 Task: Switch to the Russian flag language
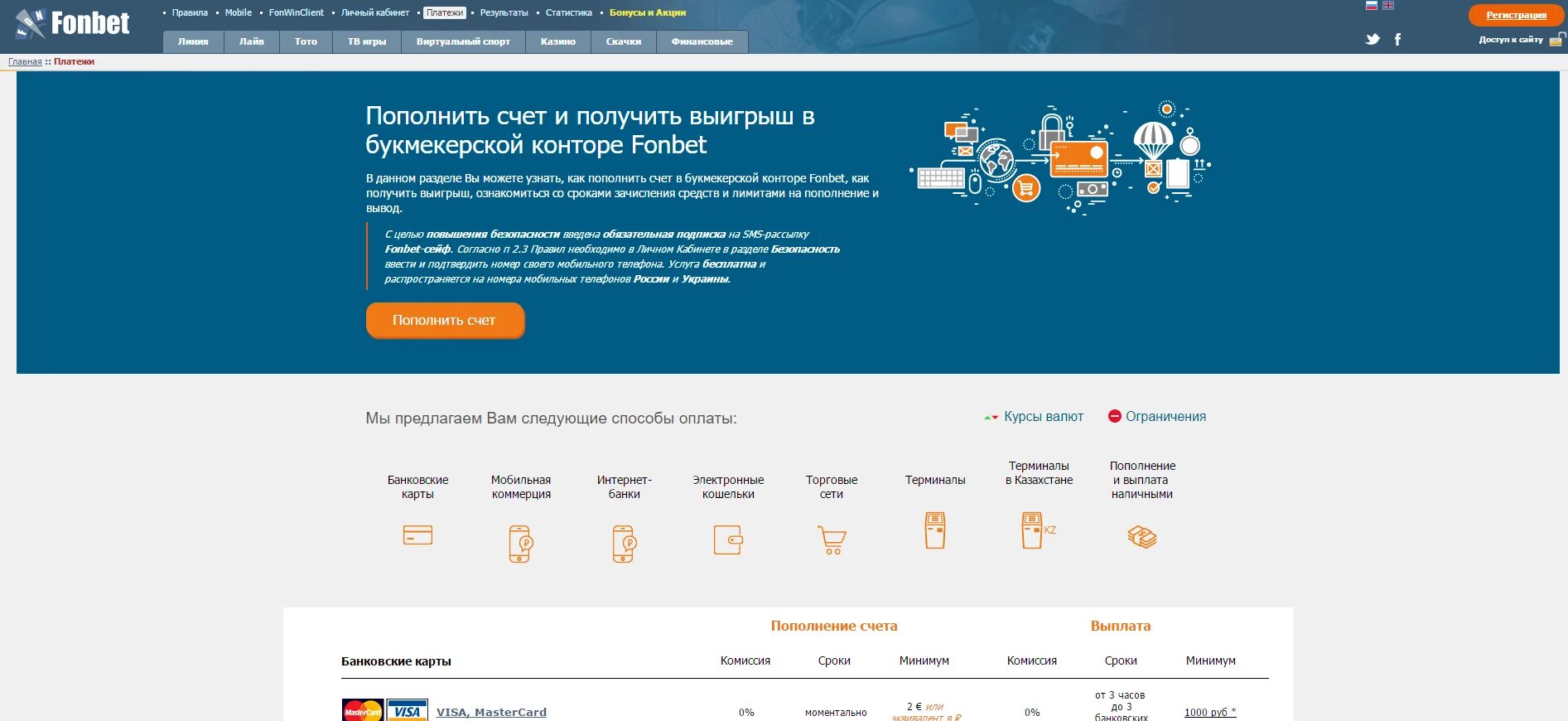(1372, 5)
